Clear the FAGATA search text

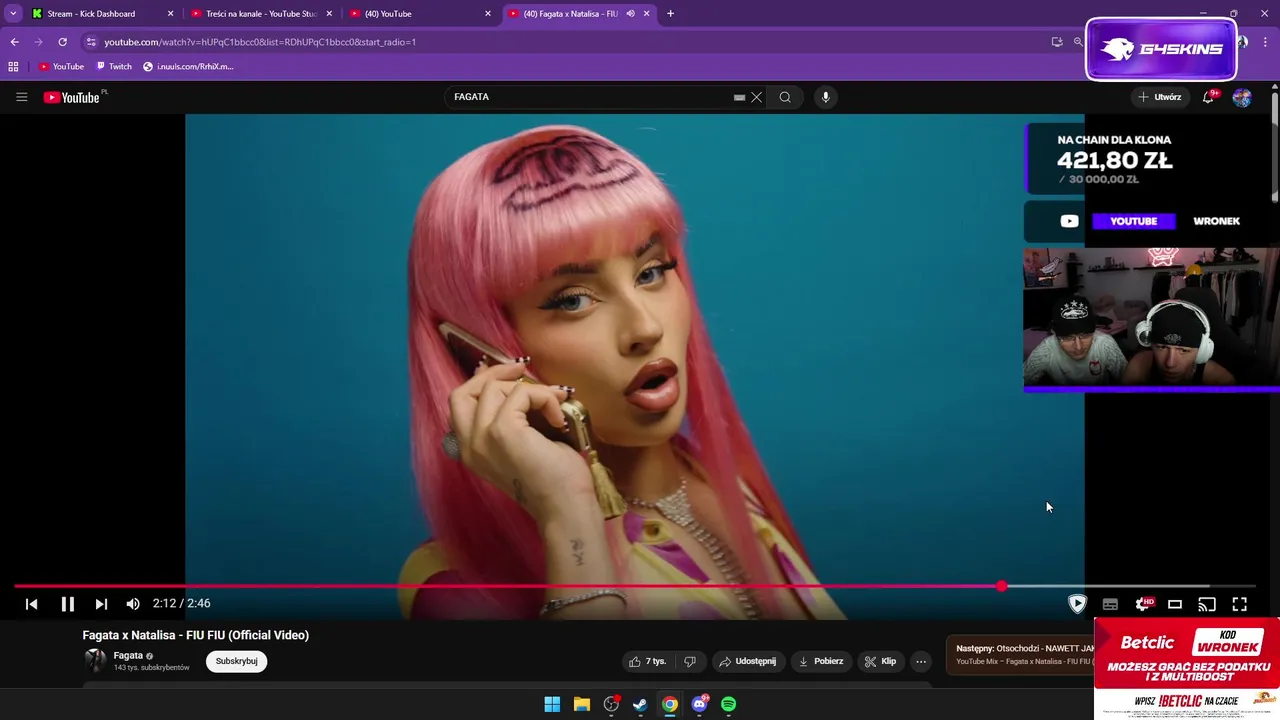tap(757, 97)
